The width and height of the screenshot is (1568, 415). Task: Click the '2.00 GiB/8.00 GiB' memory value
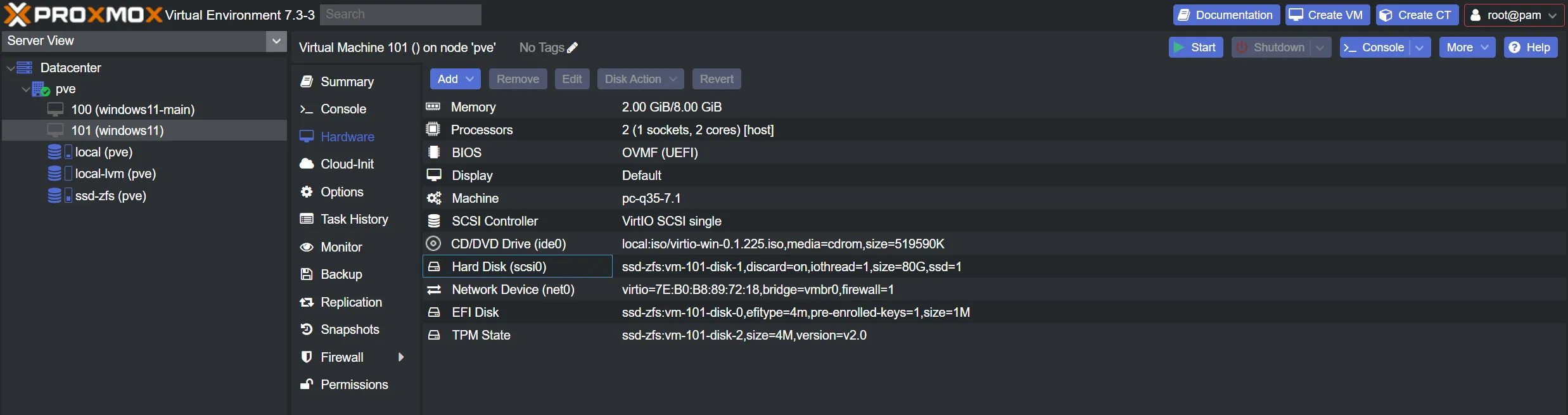coord(672,107)
